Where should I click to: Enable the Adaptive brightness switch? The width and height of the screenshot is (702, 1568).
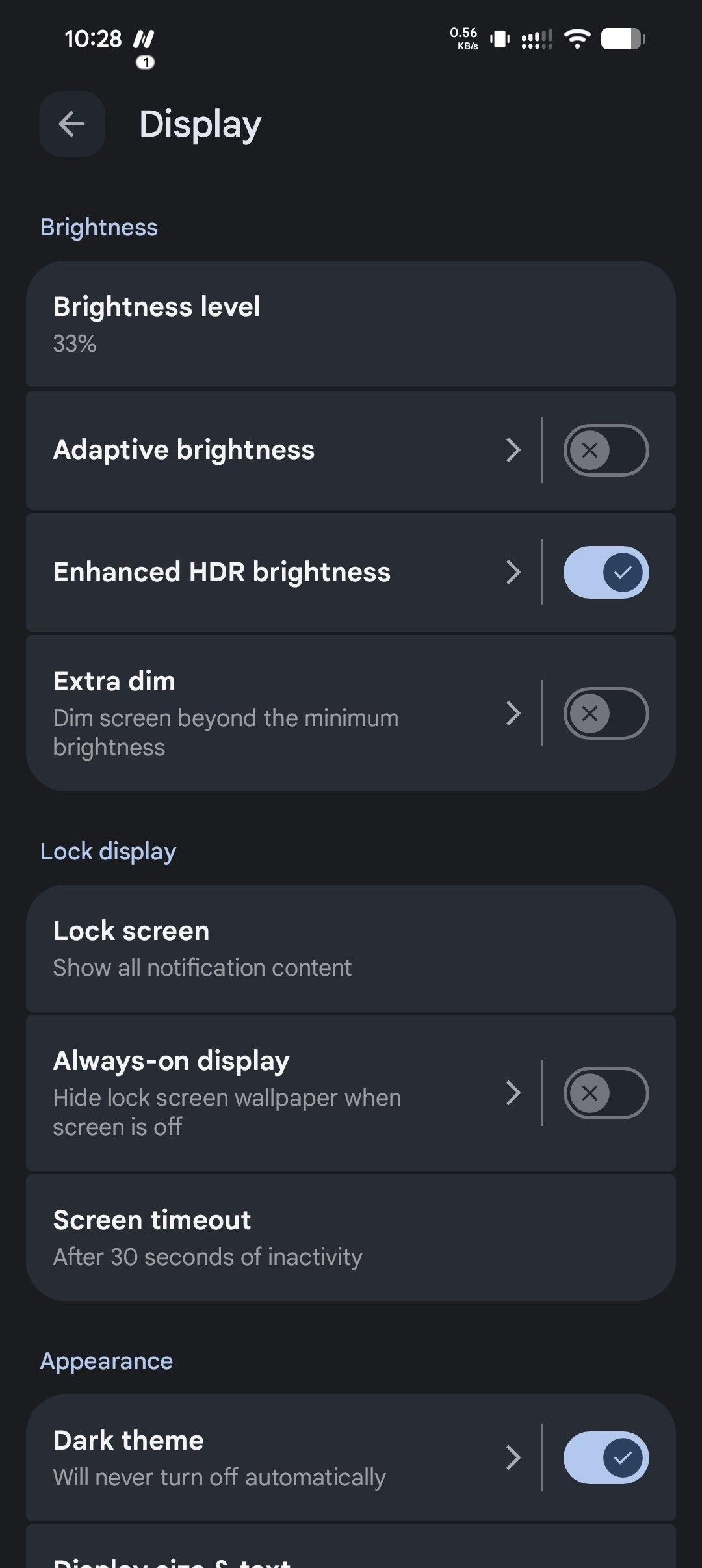pos(606,450)
